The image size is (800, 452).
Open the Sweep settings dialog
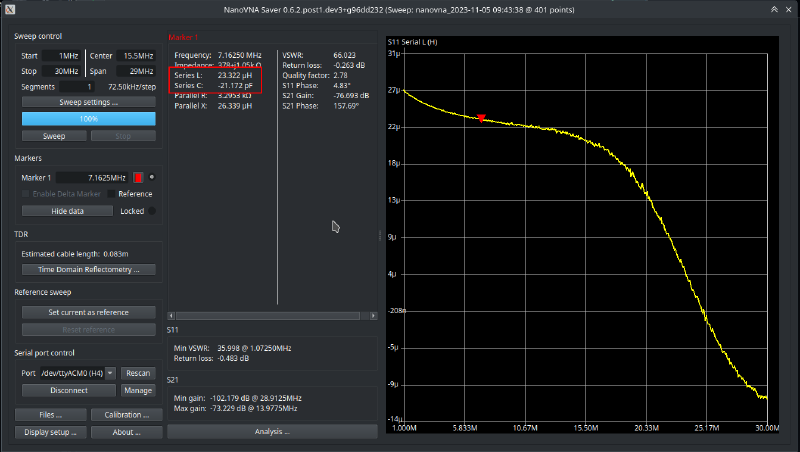[88, 102]
